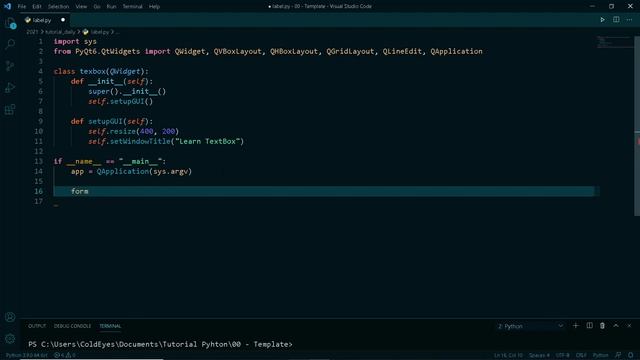Split the editor to the right

click(616, 20)
